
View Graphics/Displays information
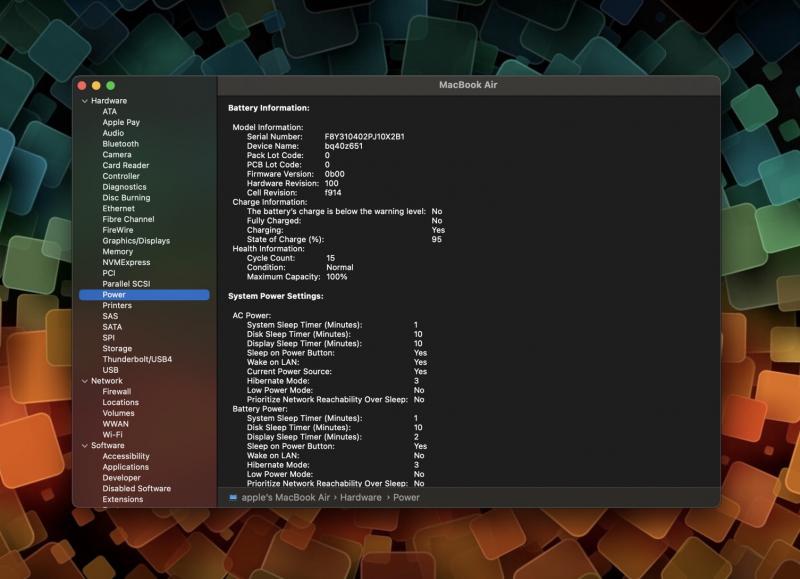[x=136, y=241]
